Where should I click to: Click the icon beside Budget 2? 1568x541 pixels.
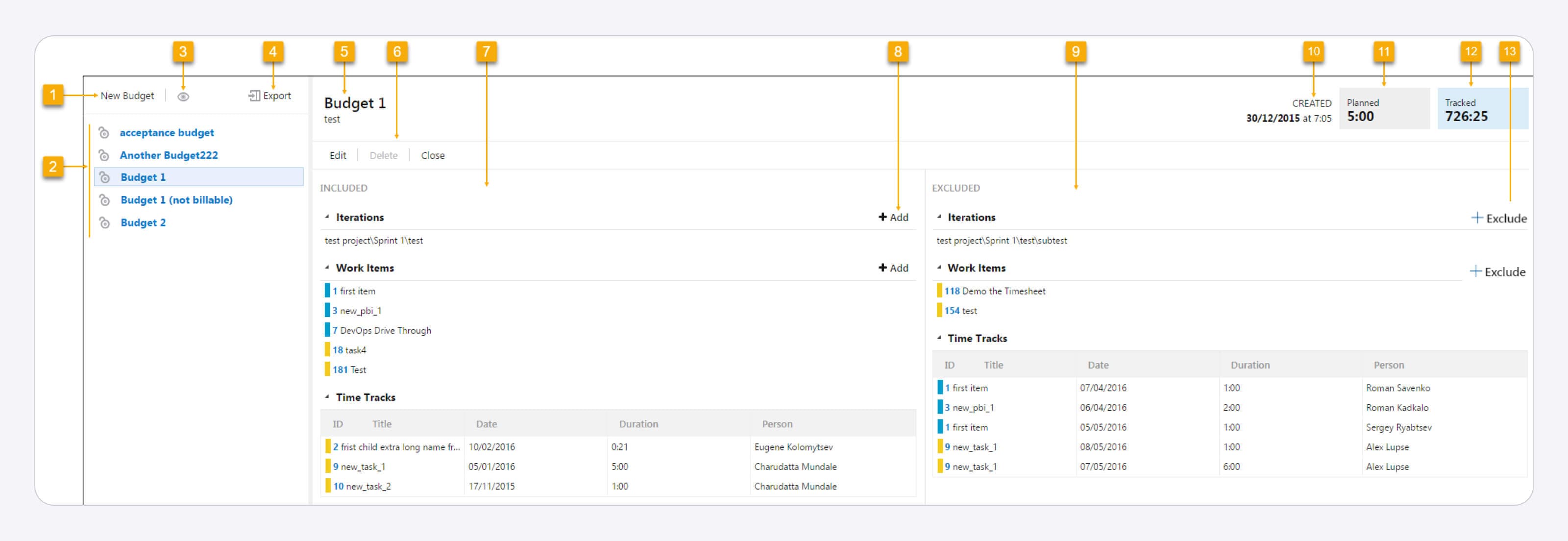[105, 222]
